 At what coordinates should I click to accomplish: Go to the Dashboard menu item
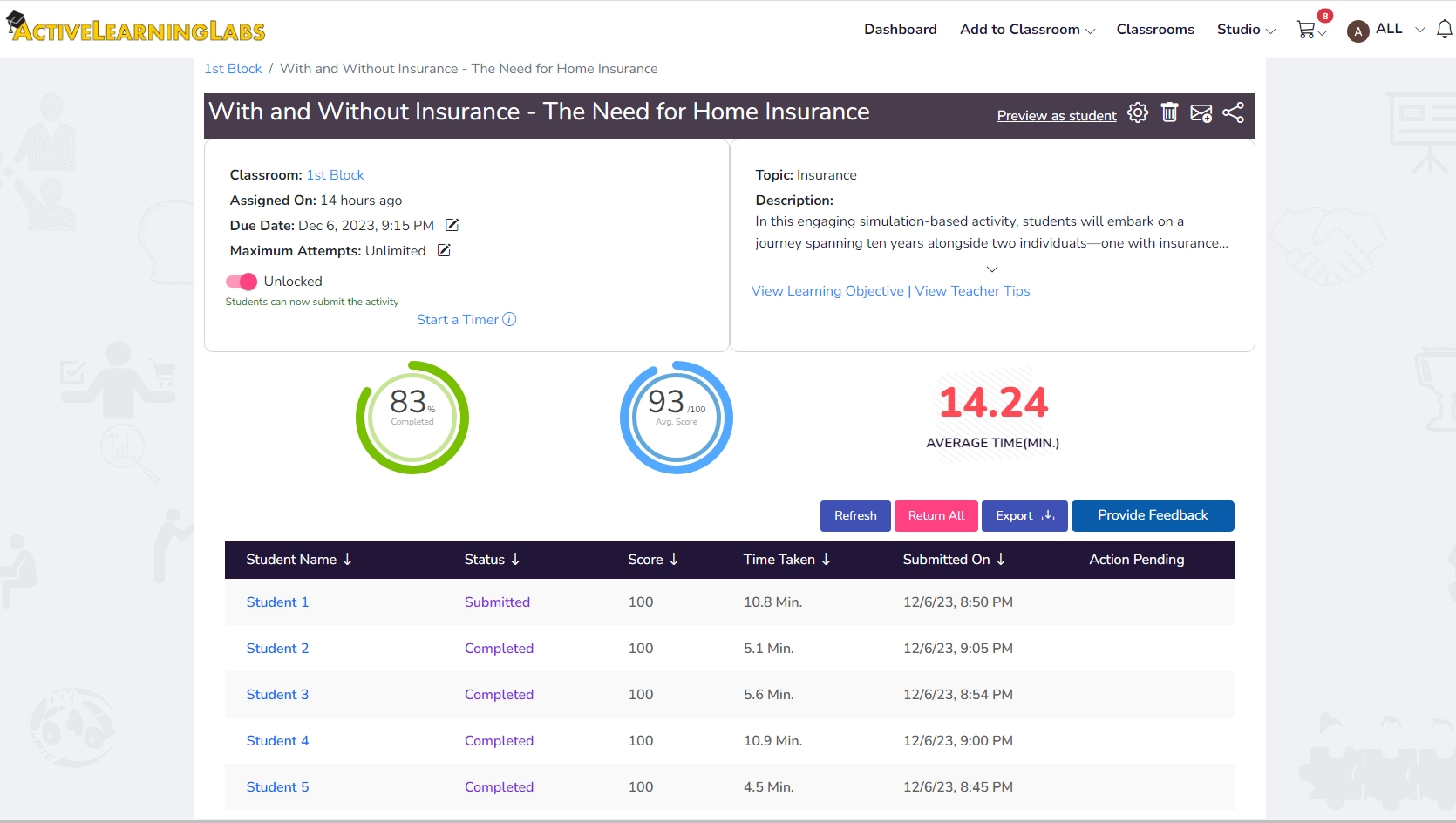(x=901, y=30)
